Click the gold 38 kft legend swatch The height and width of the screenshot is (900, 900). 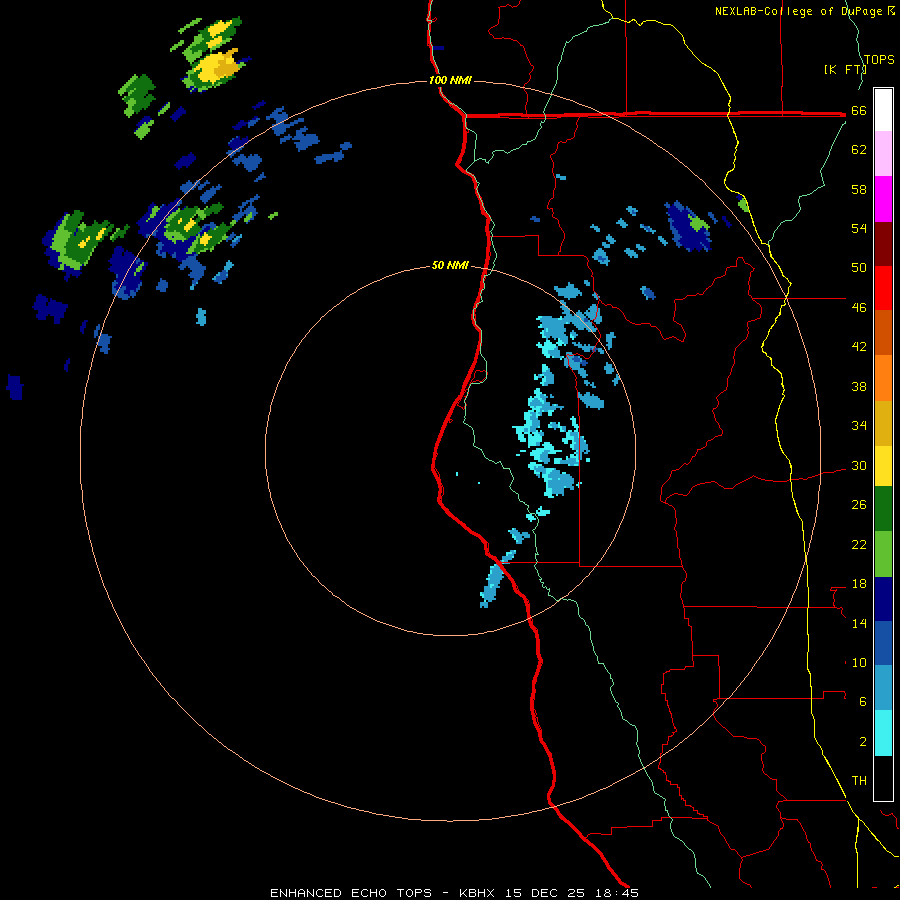point(883,423)
